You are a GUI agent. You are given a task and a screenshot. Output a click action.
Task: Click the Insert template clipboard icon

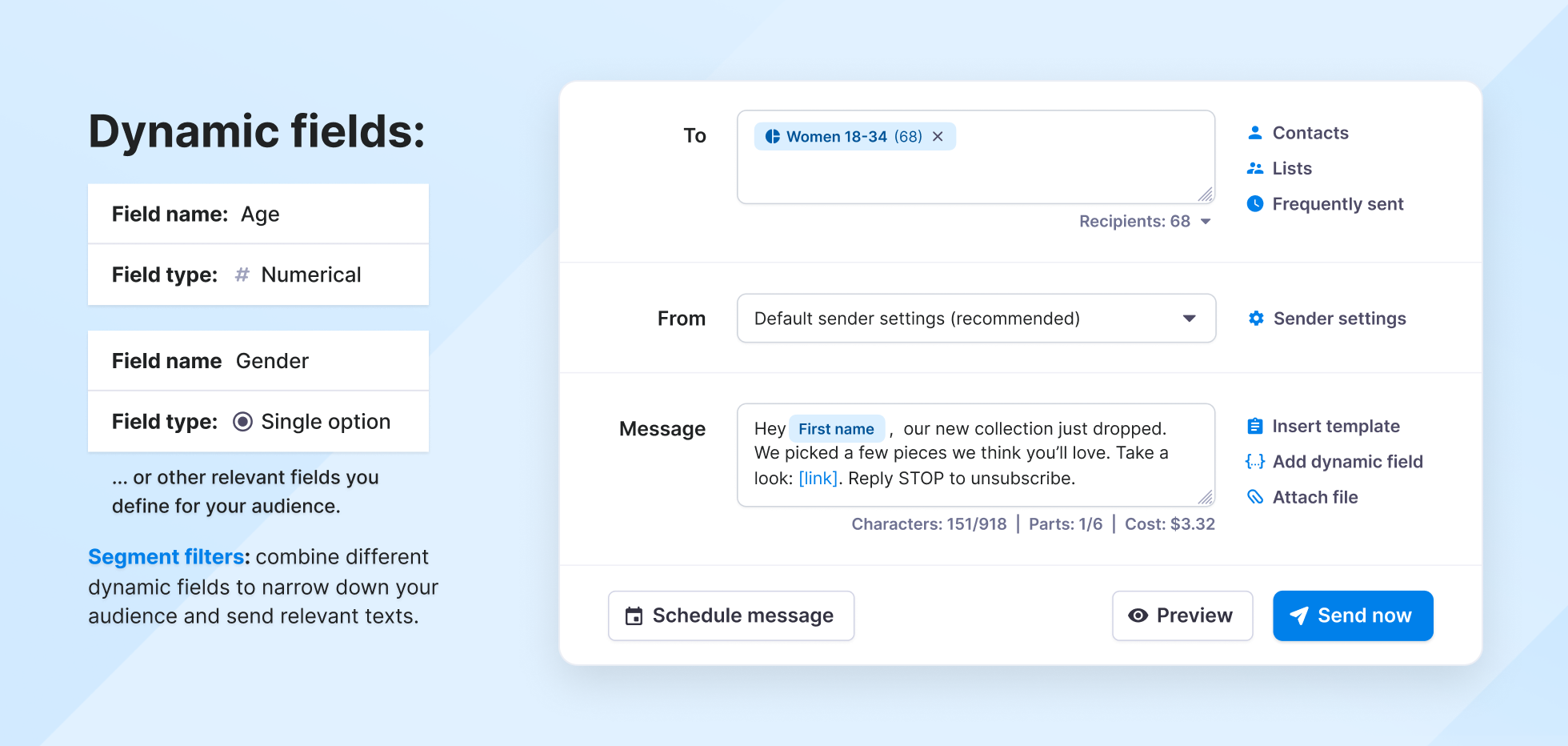[x=1255, y=427]
